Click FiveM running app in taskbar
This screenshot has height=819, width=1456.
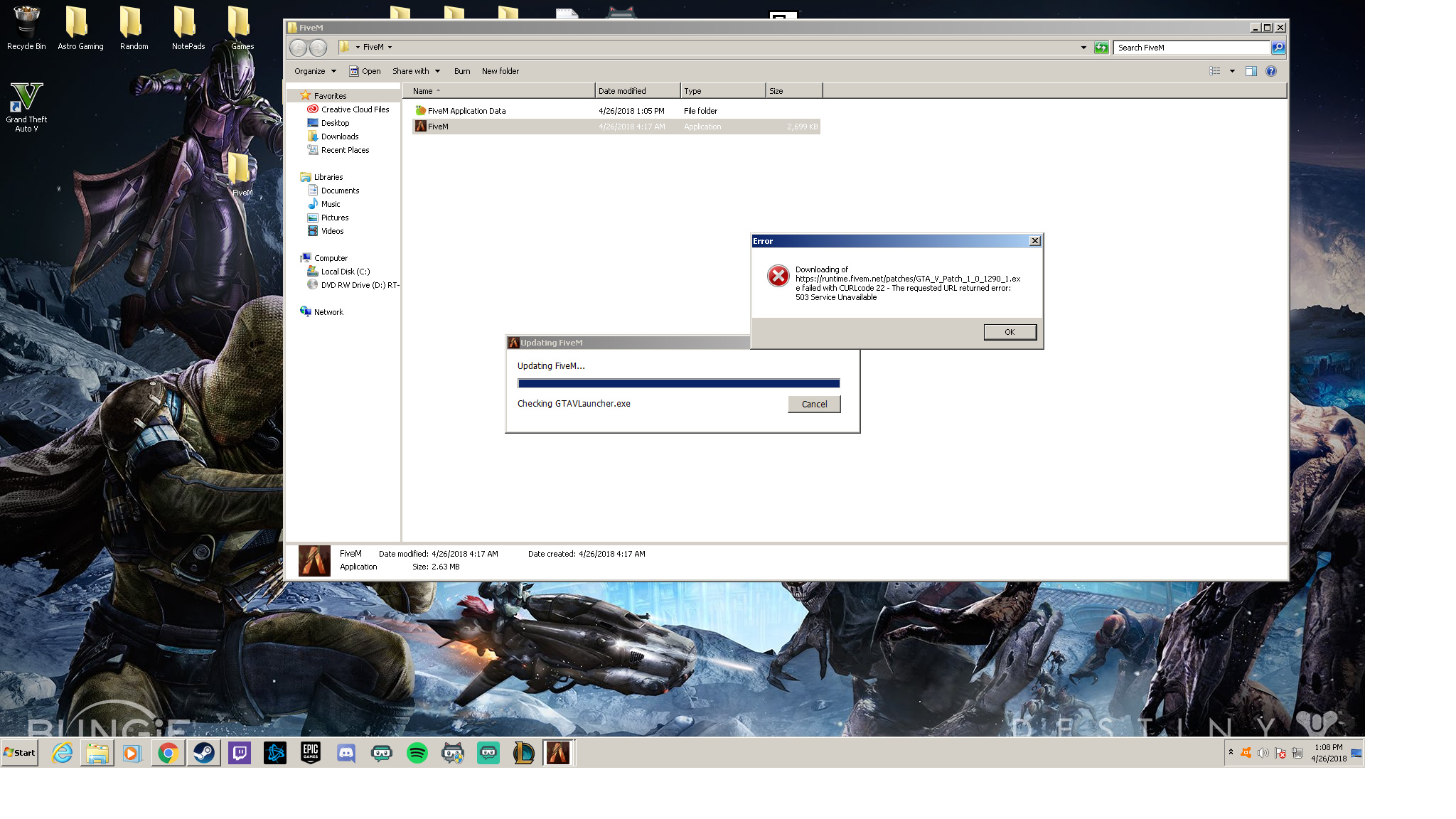click(x=558, y=753)
